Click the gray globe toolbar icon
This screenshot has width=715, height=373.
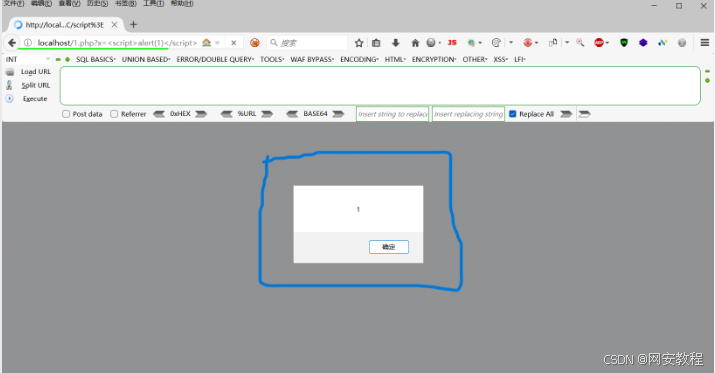tap(431, 43)
